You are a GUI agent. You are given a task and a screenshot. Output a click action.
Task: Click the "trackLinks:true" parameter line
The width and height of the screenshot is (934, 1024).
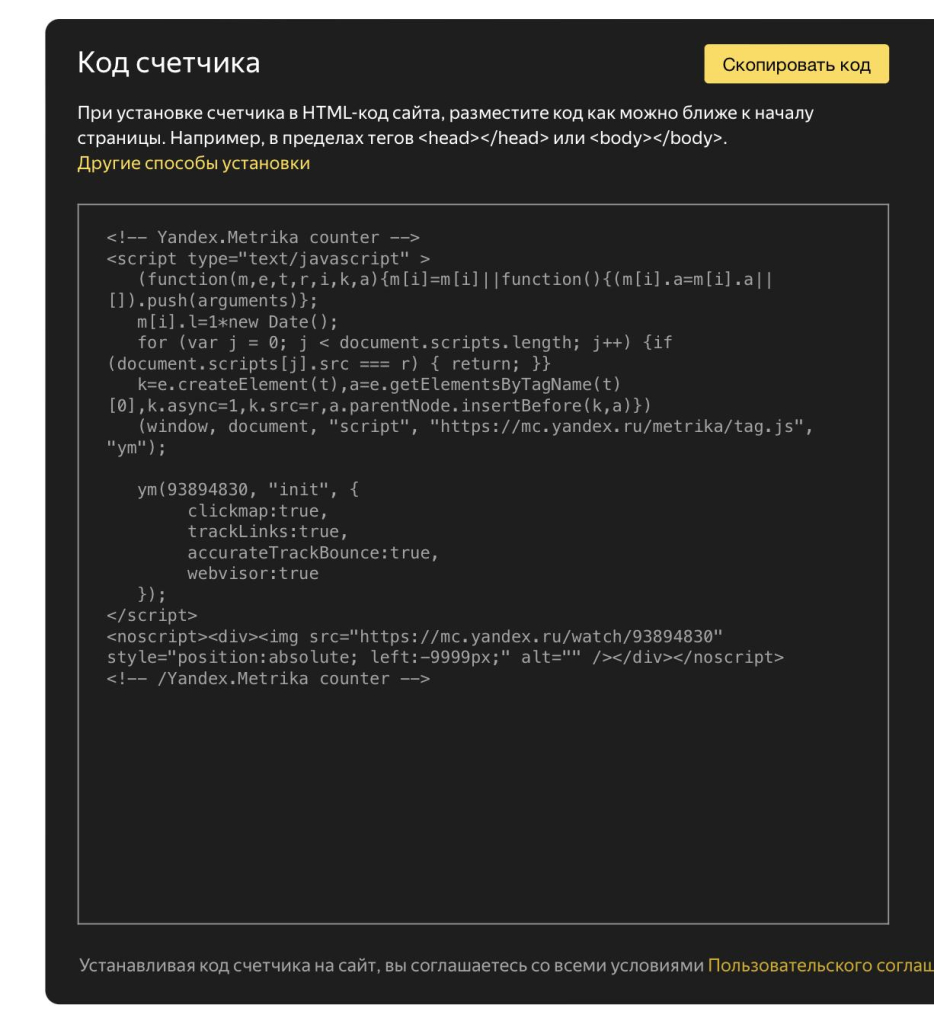pos(267,532)
